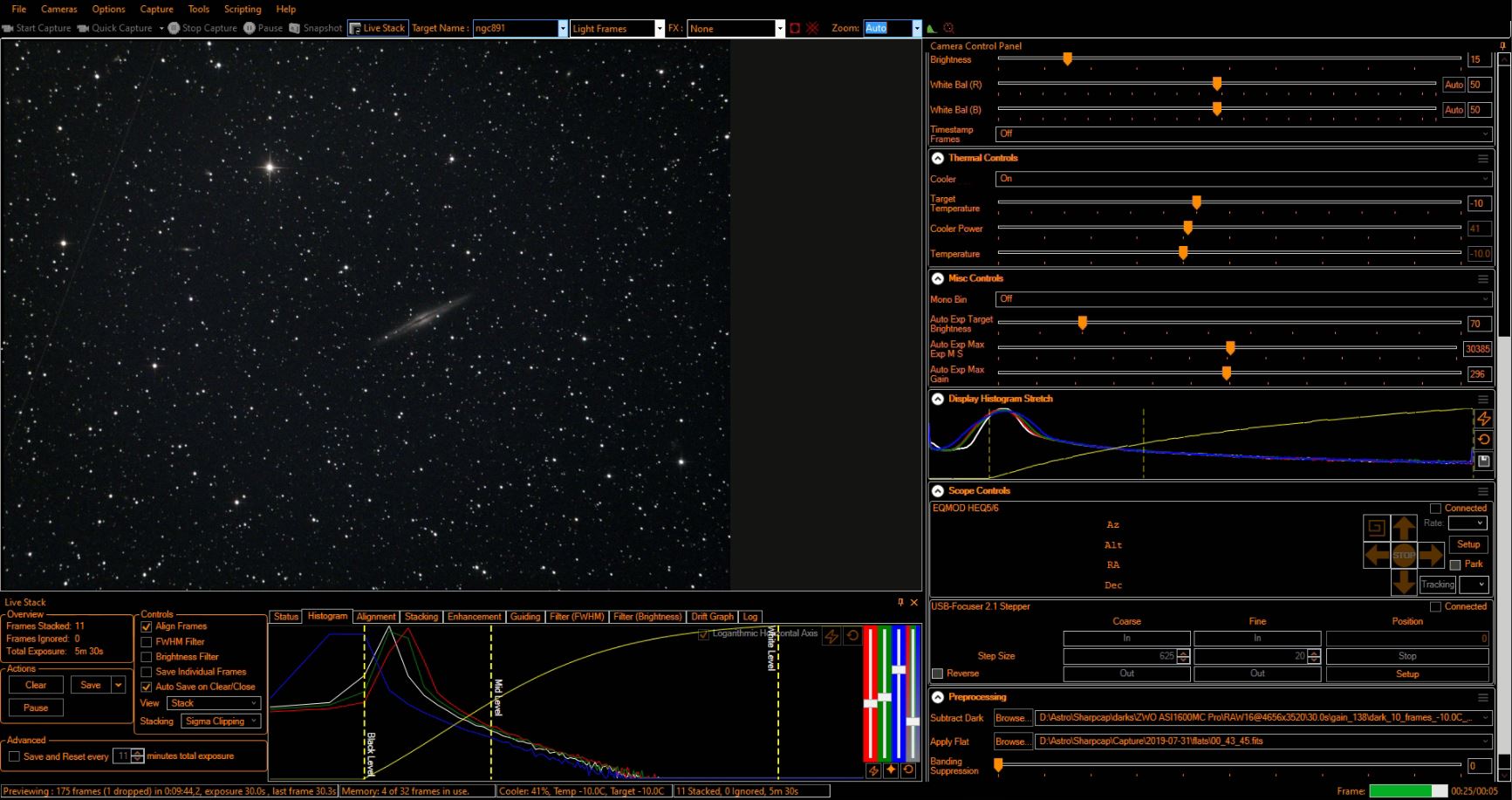Click the Quick Capture toolbar button

[115, 28]
